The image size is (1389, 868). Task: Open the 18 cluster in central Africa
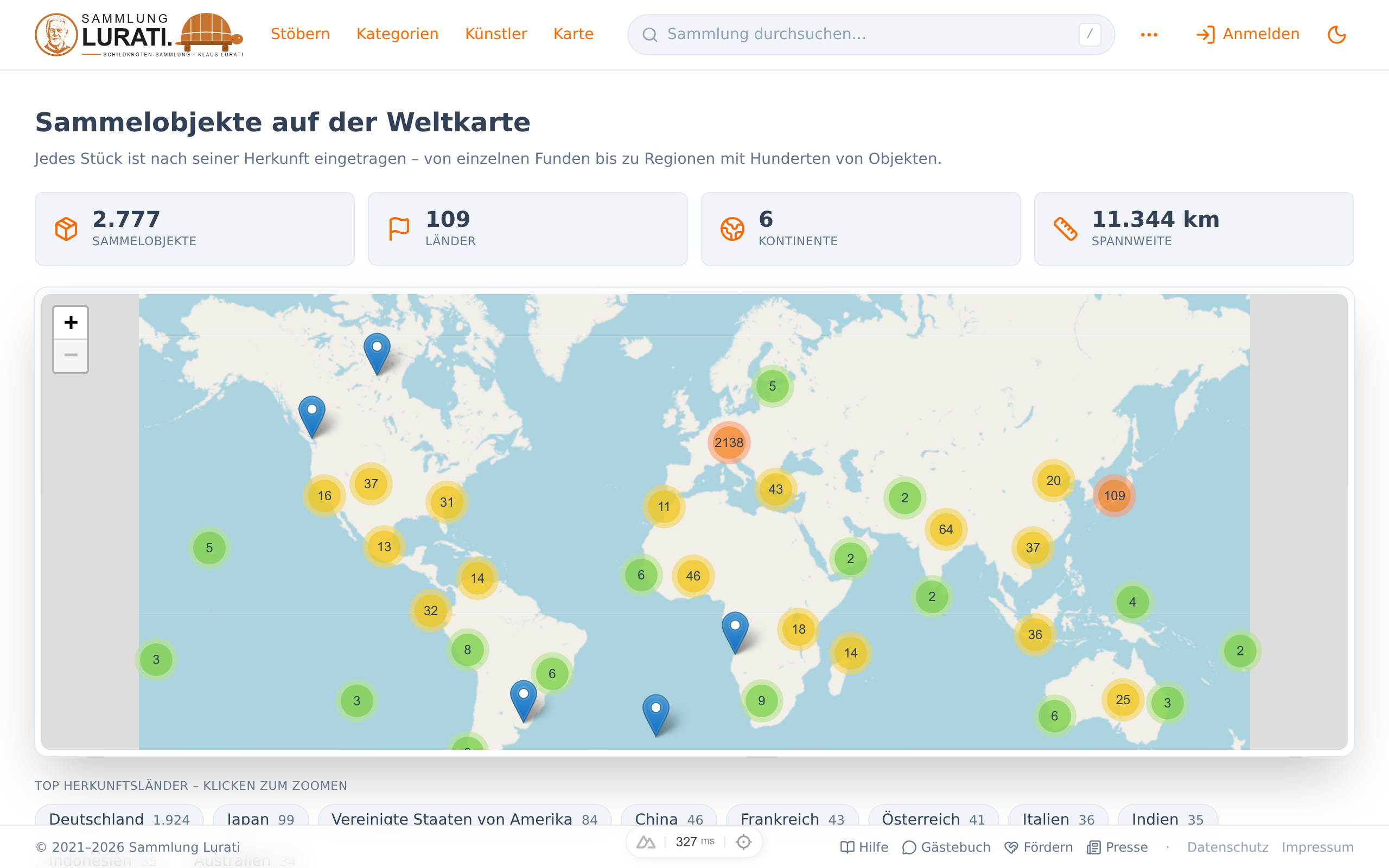798,629
